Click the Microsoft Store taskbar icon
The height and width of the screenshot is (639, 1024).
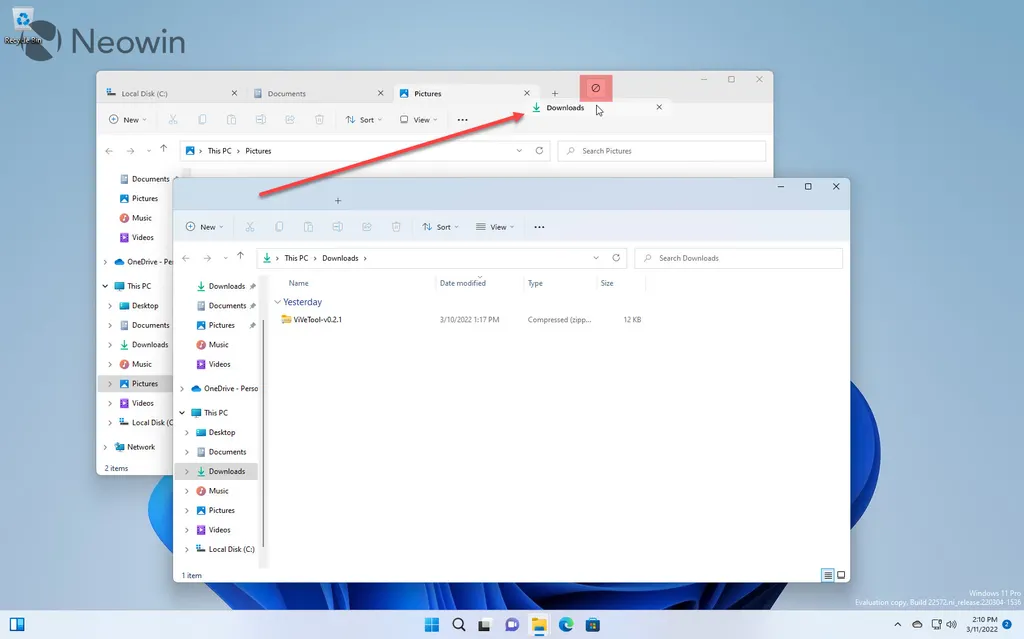click(x=592, y=625)
